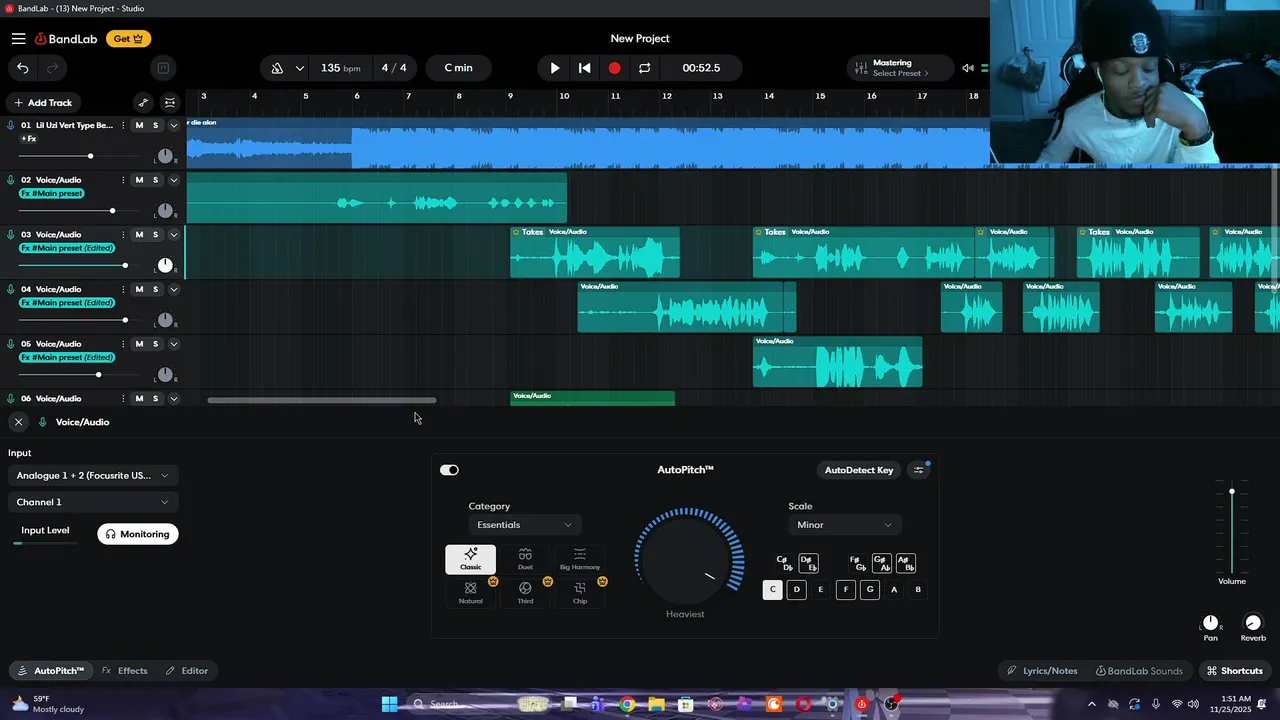Close the Voice/Audio bottom panel

tap(18, 422)
